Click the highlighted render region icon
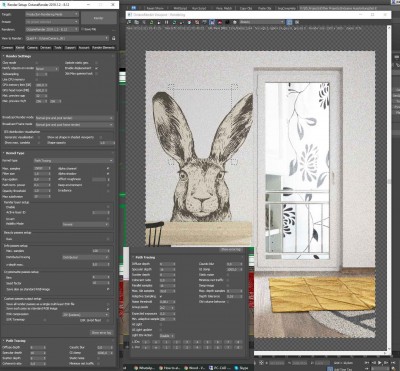Viewport: 400px width, 371px height. coord(212,22)
